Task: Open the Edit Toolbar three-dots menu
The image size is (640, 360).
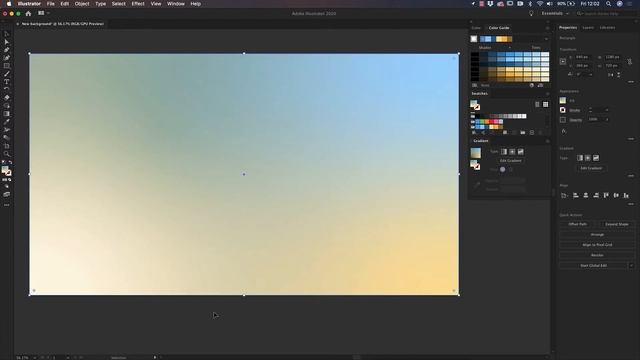Action: 7,205
